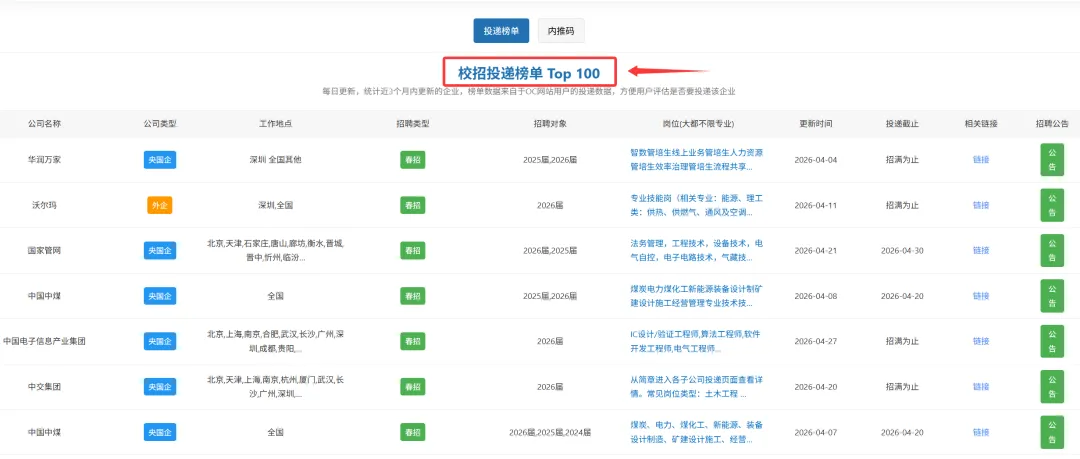
Task: Open 沃尔玛 专业技能岗 position link
Action: pos(696,205)
